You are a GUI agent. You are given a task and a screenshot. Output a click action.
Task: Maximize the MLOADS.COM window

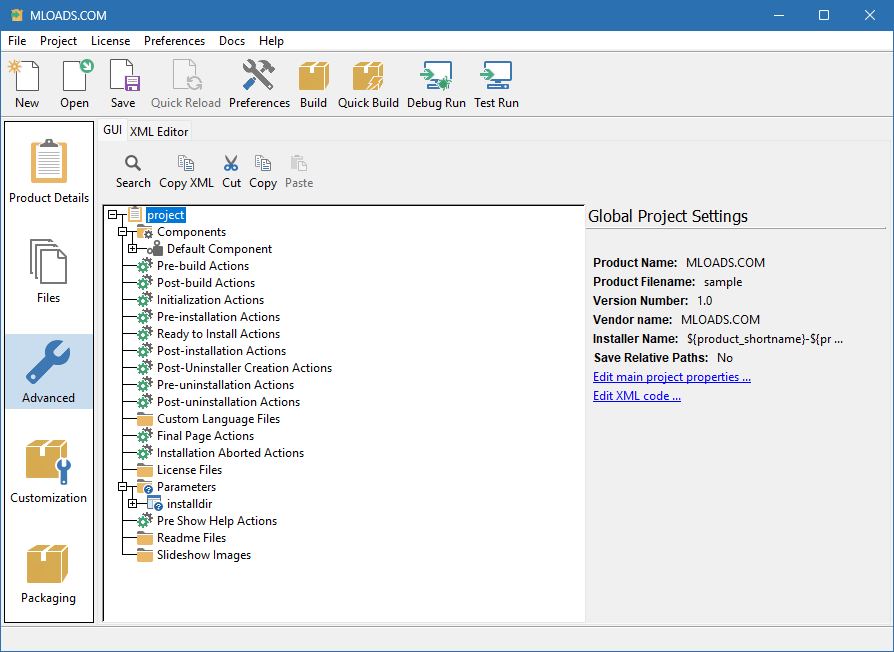(x=824, y=15)
